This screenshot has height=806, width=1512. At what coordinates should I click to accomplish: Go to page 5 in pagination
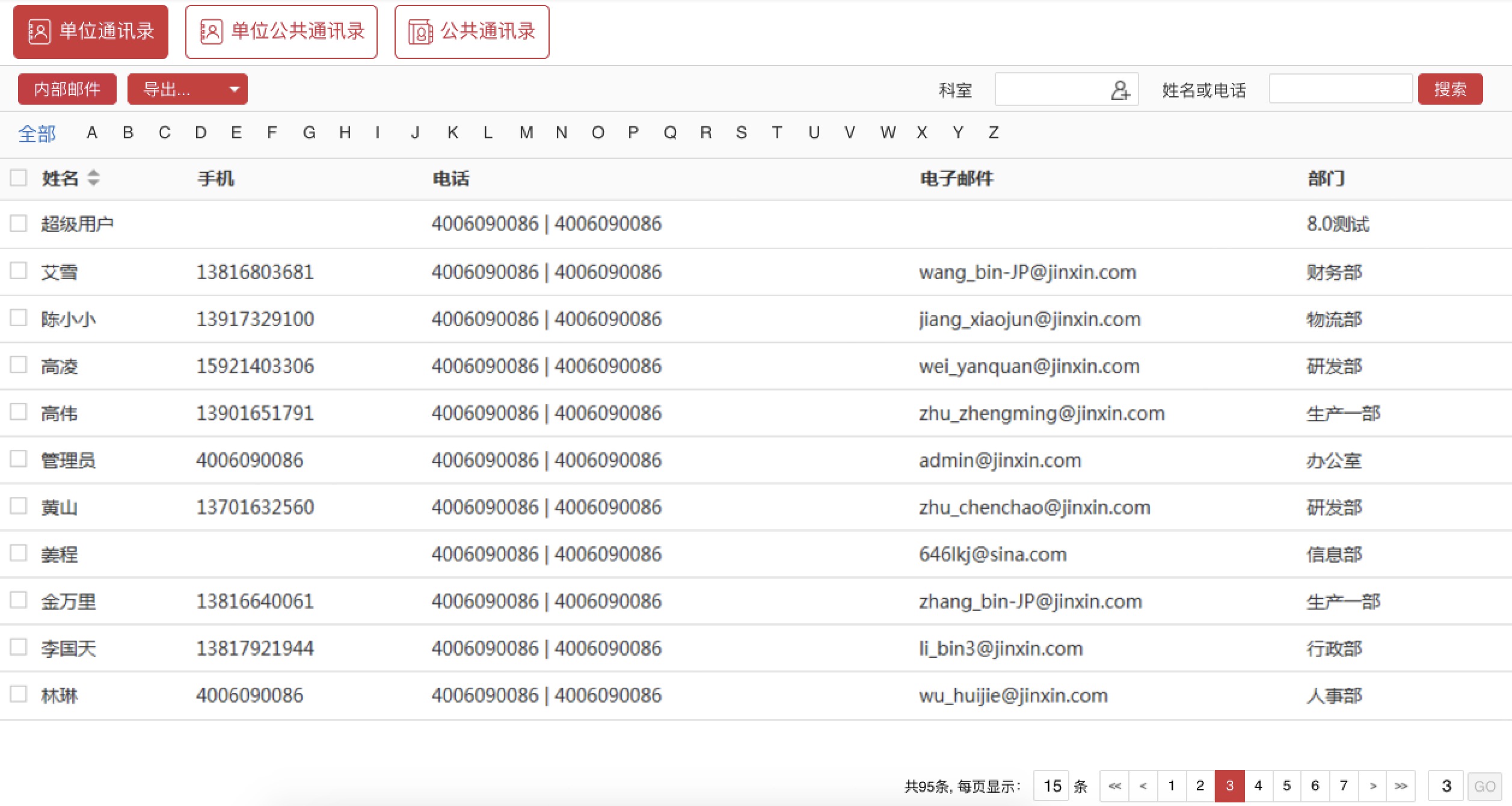1286,786
